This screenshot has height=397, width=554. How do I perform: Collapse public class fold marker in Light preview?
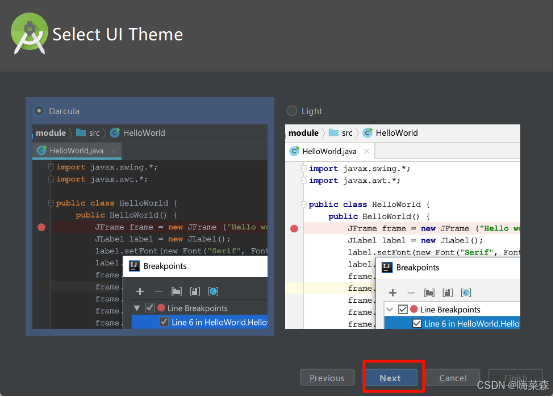[x=303, y=205]
